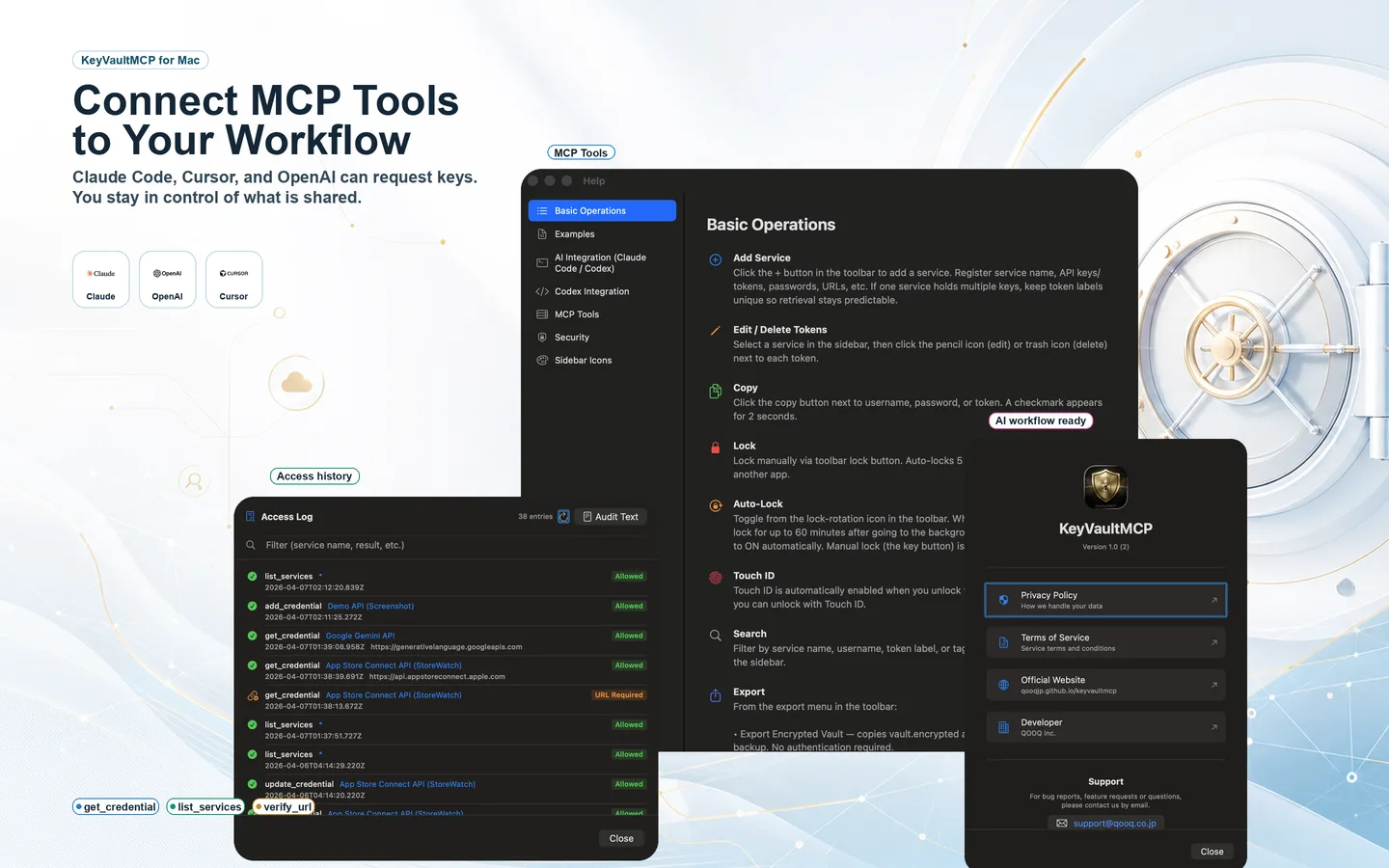Click the warning icon on URL Required row
Viewport: 1389px width, 868px height.
click(253, 695)
